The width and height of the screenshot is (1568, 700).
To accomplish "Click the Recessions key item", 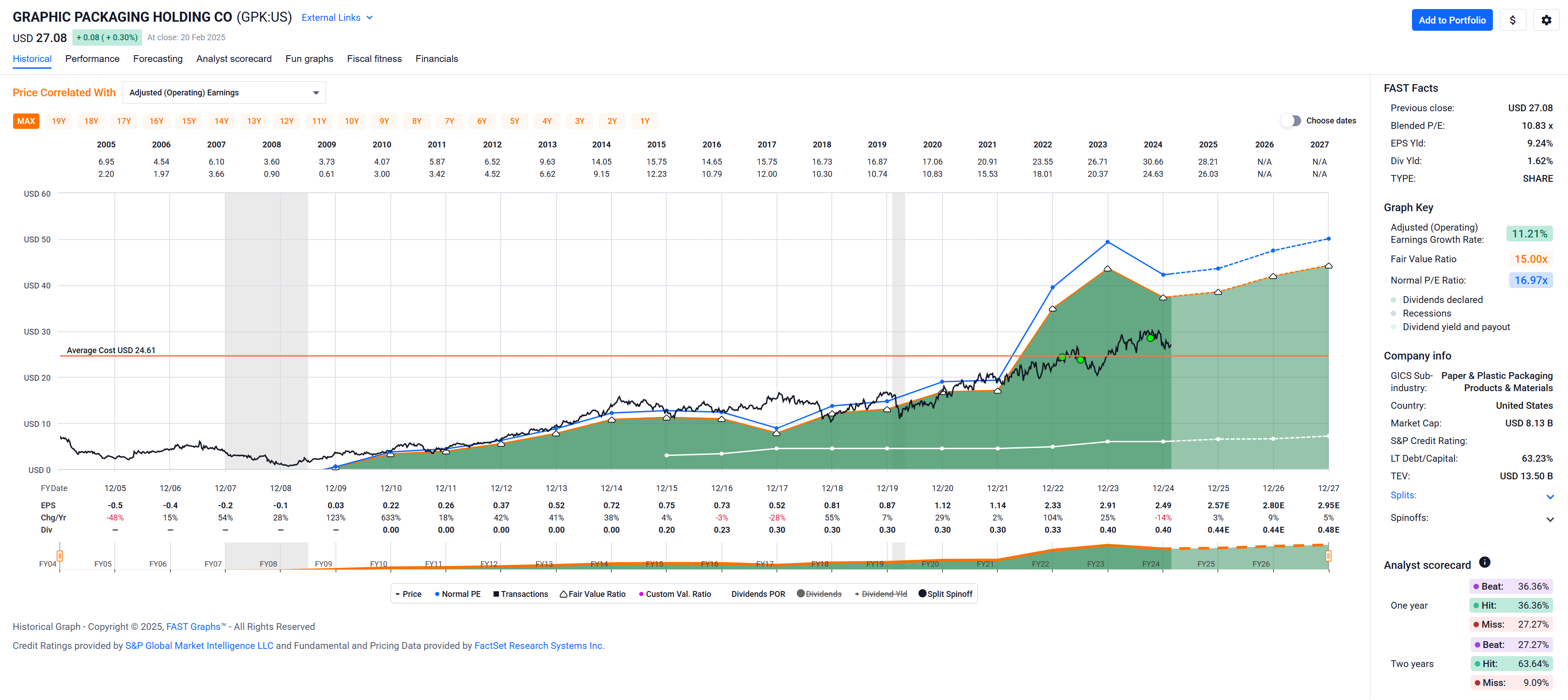I will click(x=1421, y=313).
